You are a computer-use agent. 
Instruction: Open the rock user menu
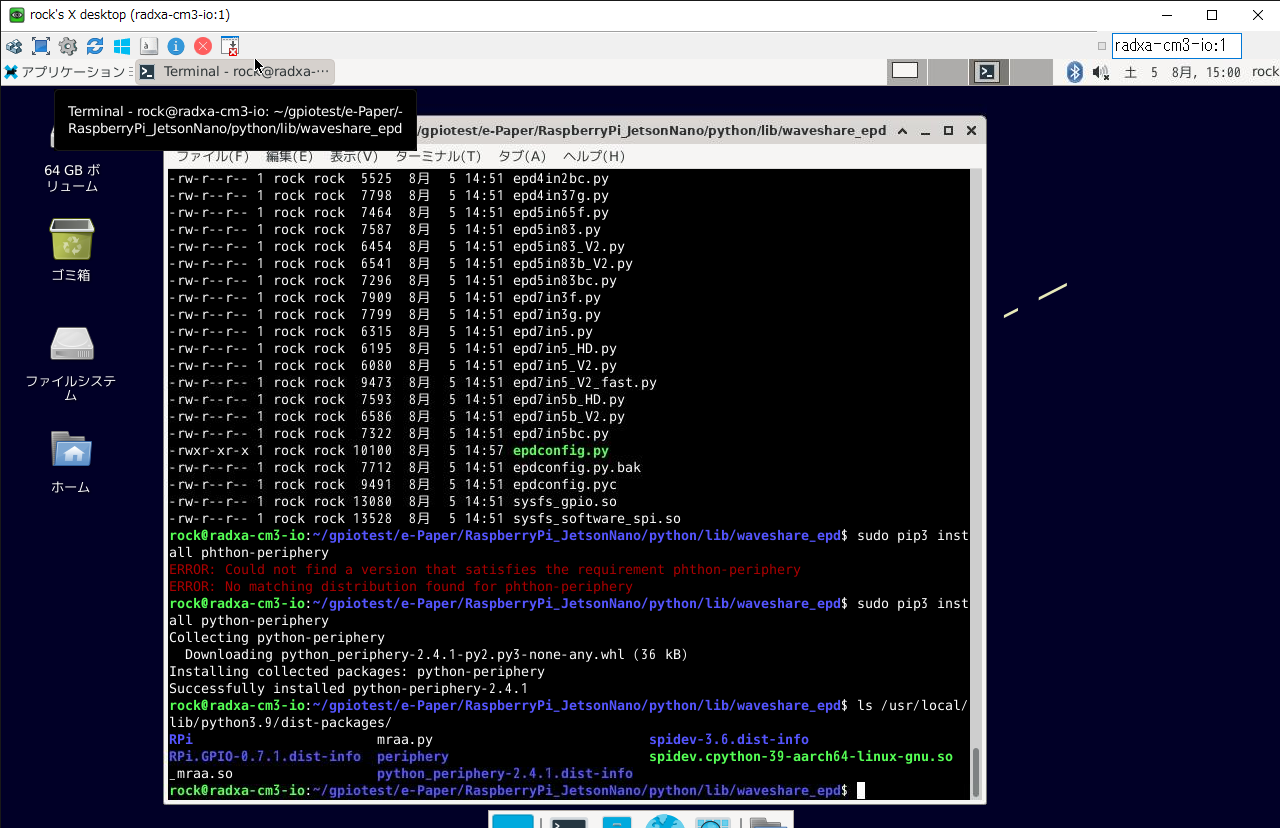coord(1265,72)
